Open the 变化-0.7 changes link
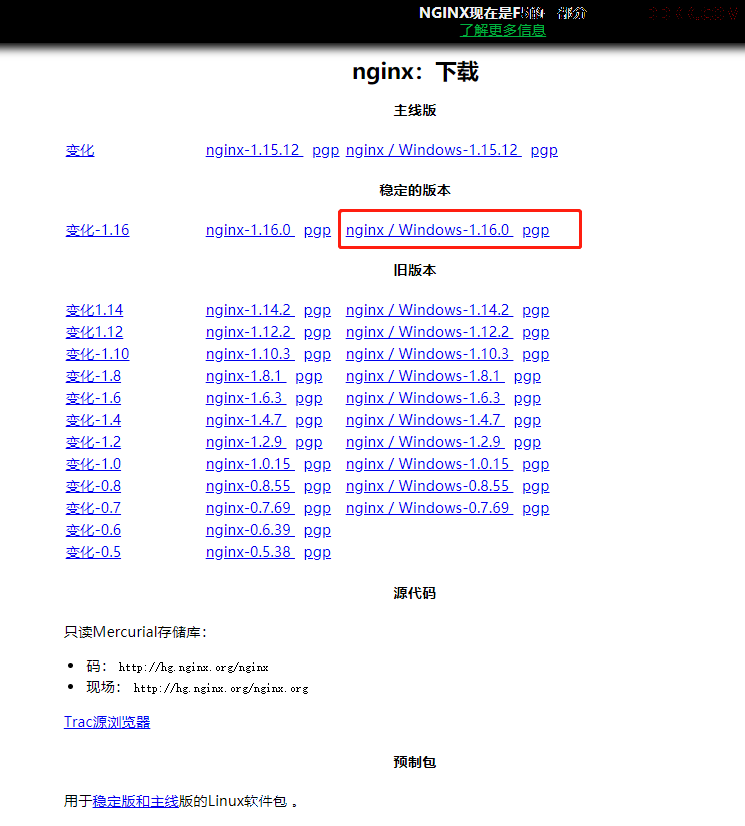745x826 pixels. pos(93,509)
